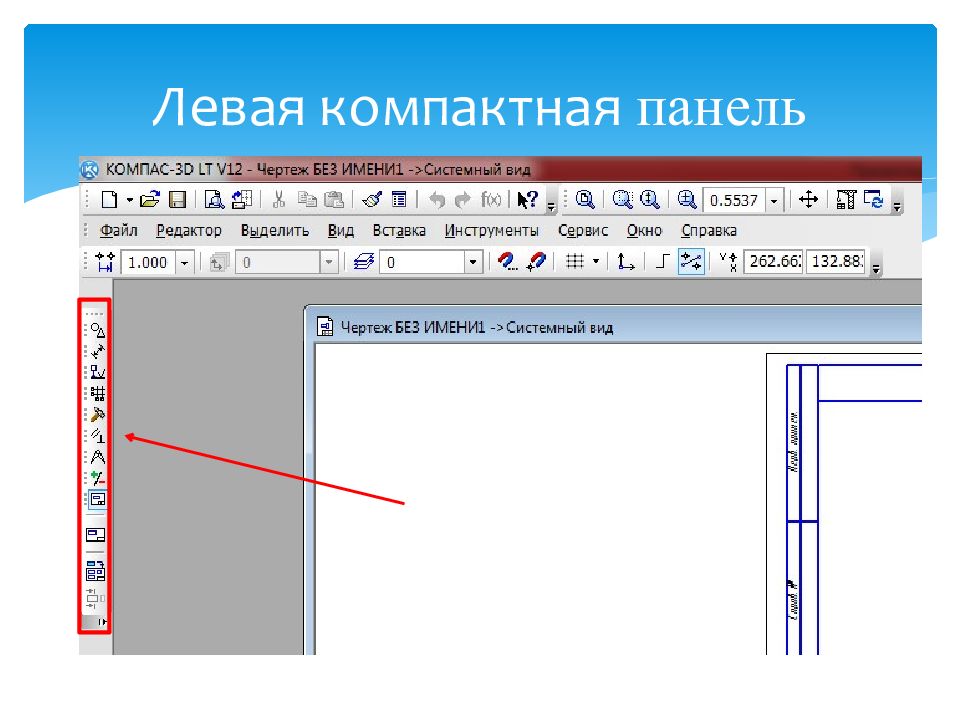Open the Инструменты menu
Viewport: 960px width, 720px height.
[x=491, y=231]
